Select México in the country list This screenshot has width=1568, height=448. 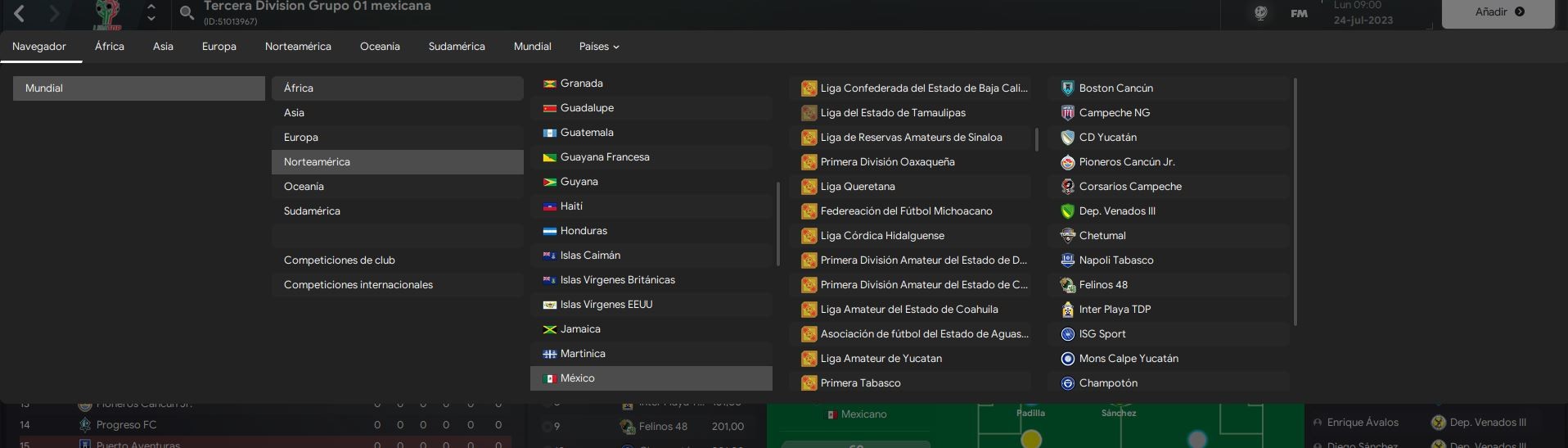click(577, 378)
